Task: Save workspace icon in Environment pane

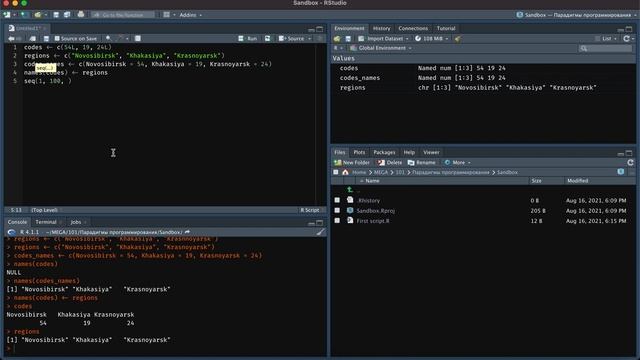Action: [x=348, y=39]
